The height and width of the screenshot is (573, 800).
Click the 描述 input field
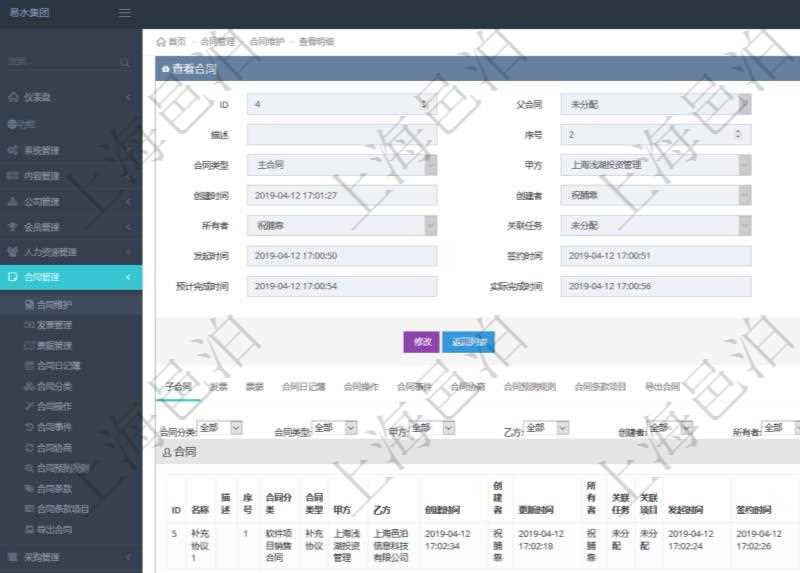(x=341, y=134)
